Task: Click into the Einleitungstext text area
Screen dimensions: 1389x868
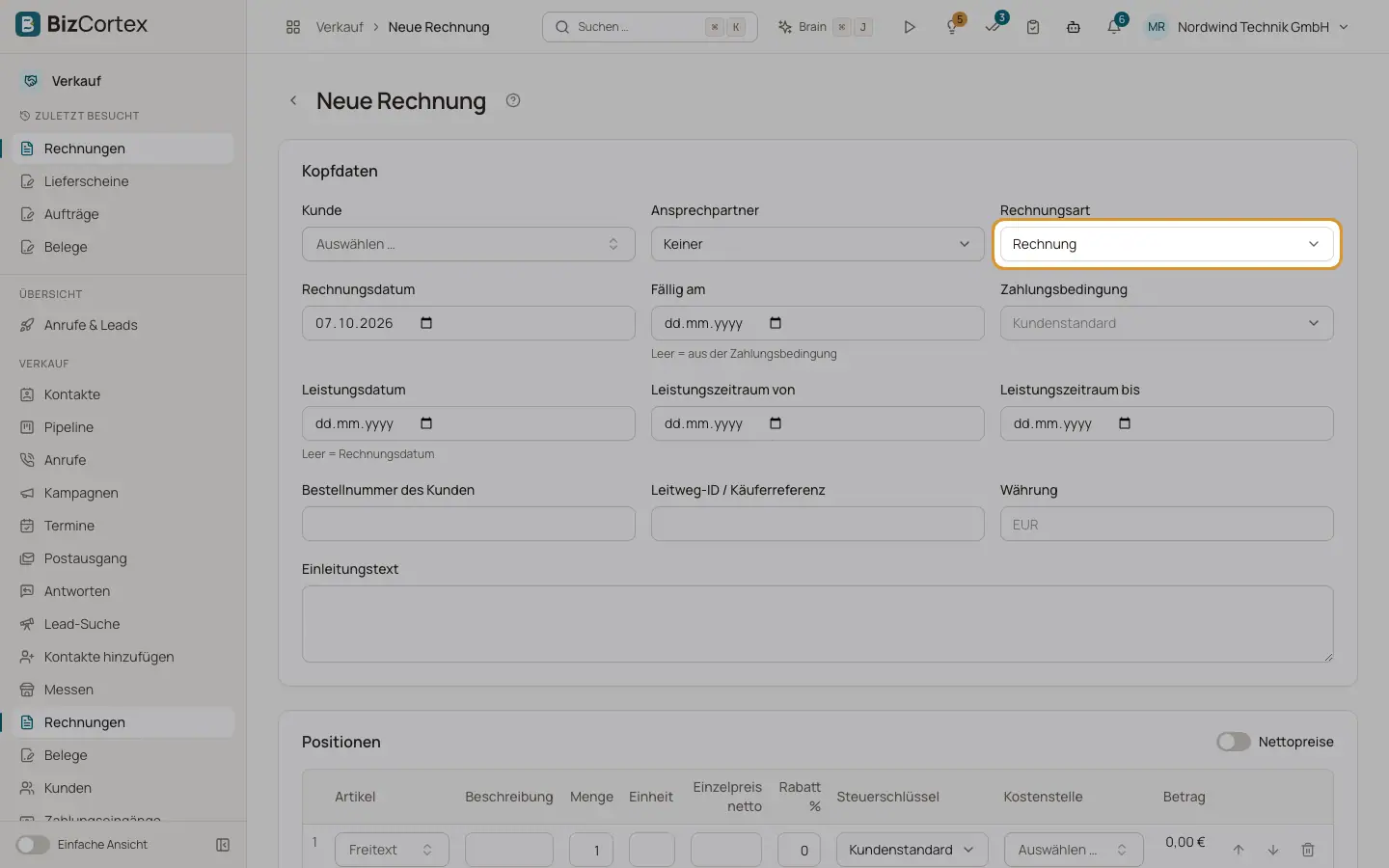Action: click(x=818, y=624)
